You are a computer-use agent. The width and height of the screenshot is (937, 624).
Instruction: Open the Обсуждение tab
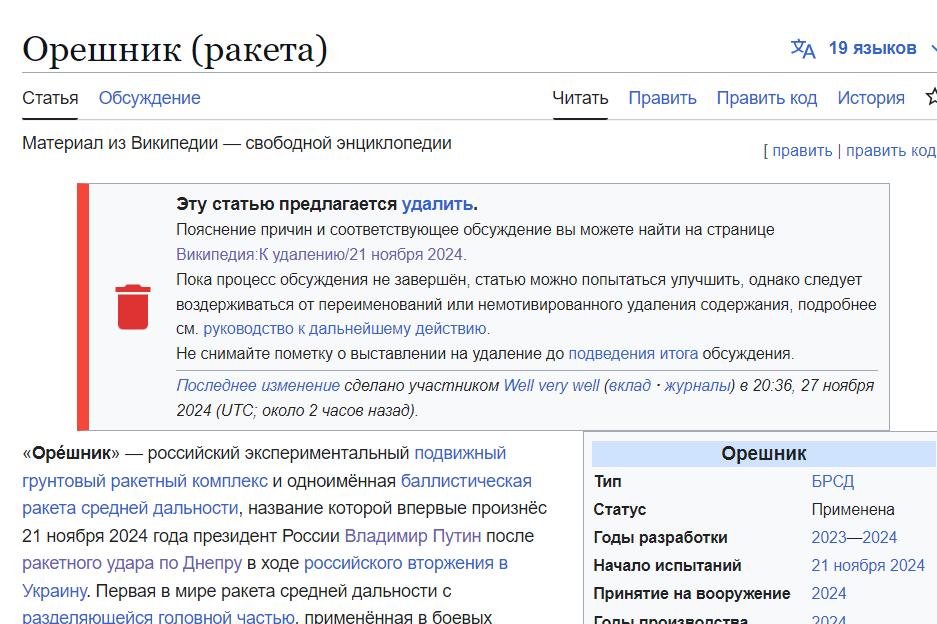(x=149, y=98)
